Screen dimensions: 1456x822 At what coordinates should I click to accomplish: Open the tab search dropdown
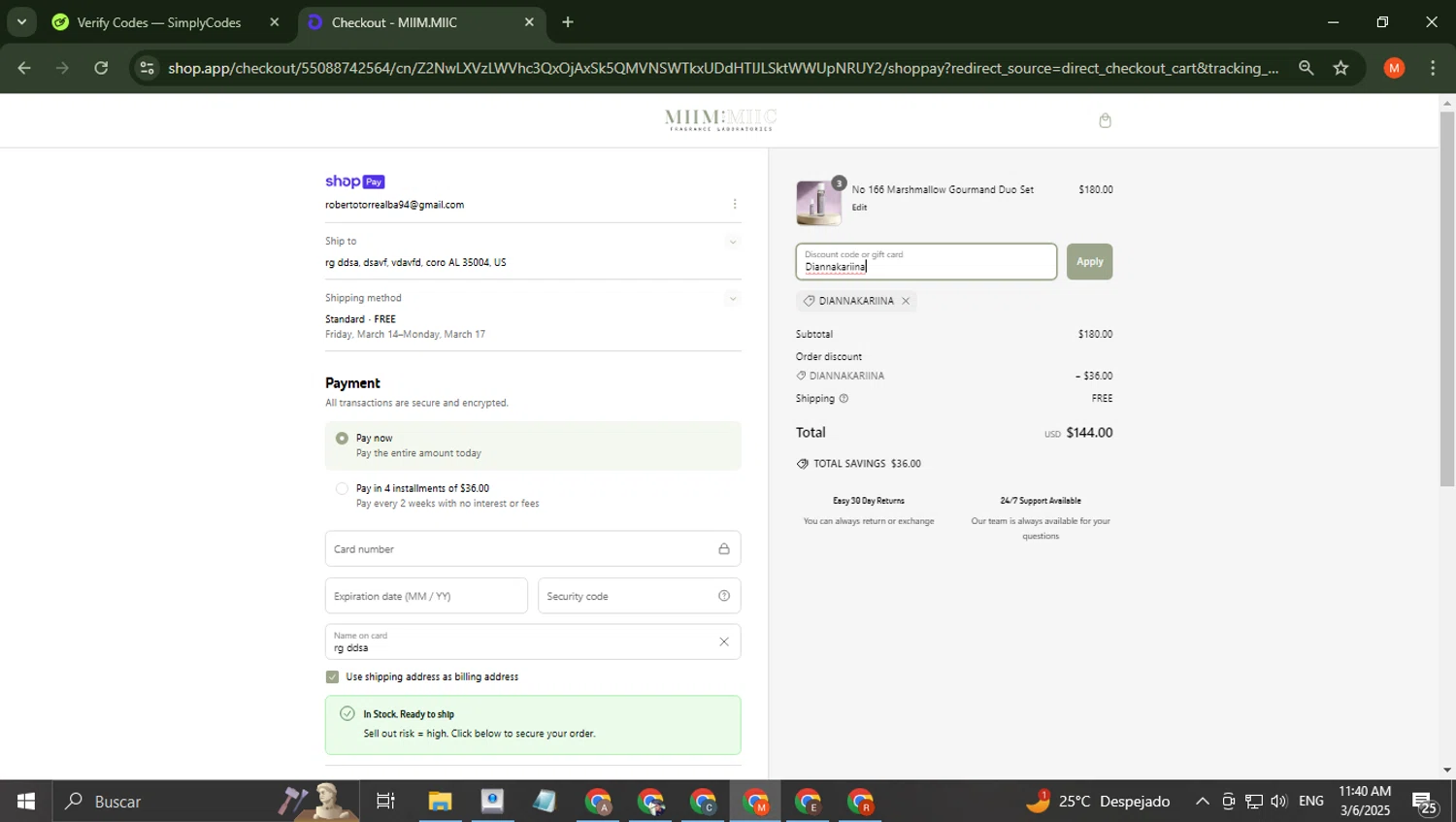point(21,22)
